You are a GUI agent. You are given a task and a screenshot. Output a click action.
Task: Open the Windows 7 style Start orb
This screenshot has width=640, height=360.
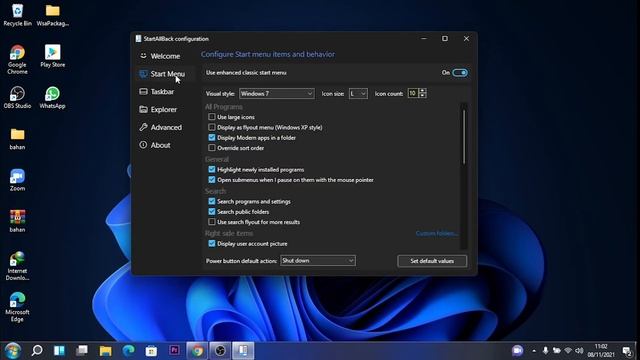coord(13,351)
